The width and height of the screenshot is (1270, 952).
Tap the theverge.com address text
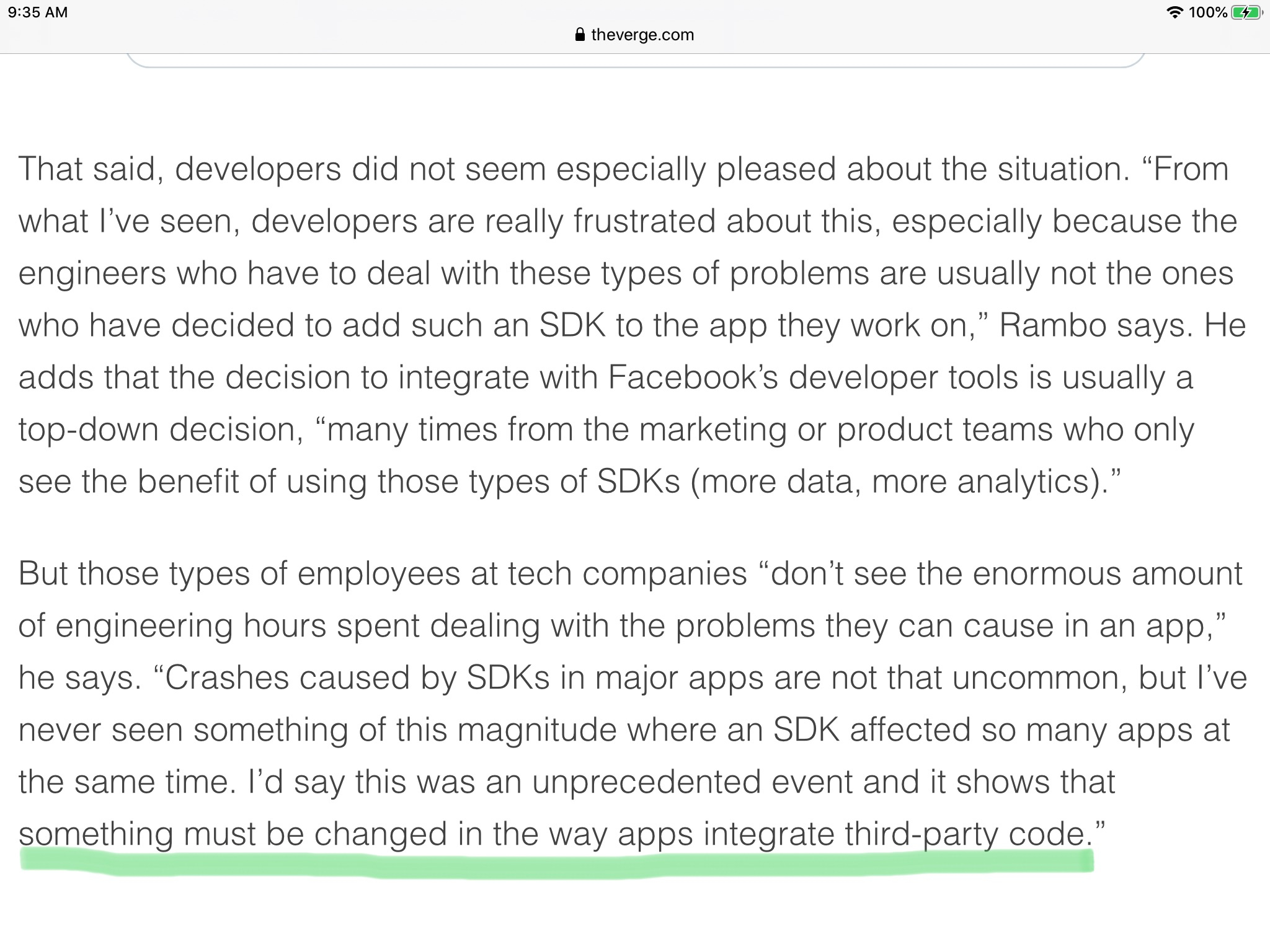[x=642, y=35]
